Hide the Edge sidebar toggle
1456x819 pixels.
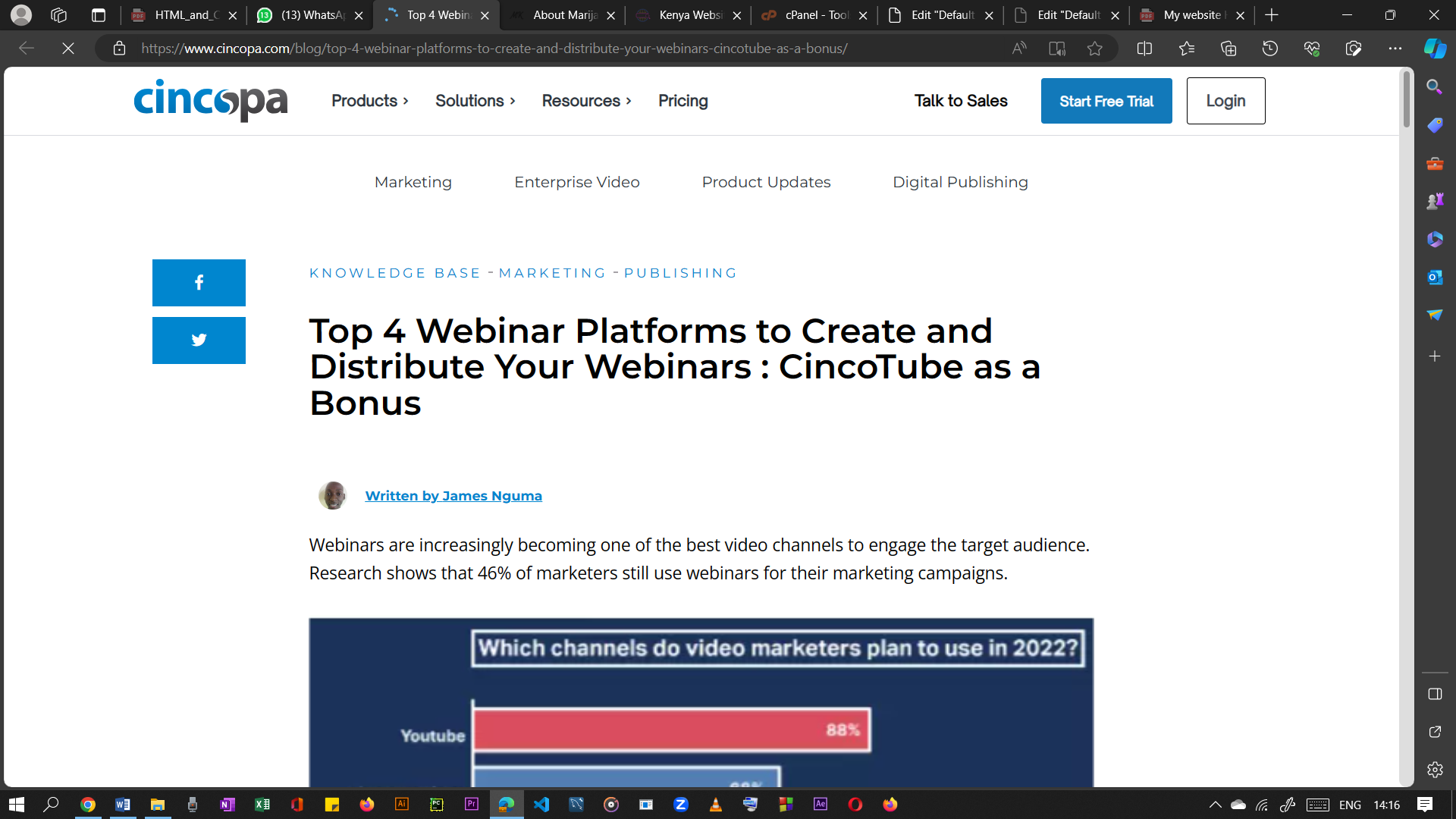pos(1434,694)
